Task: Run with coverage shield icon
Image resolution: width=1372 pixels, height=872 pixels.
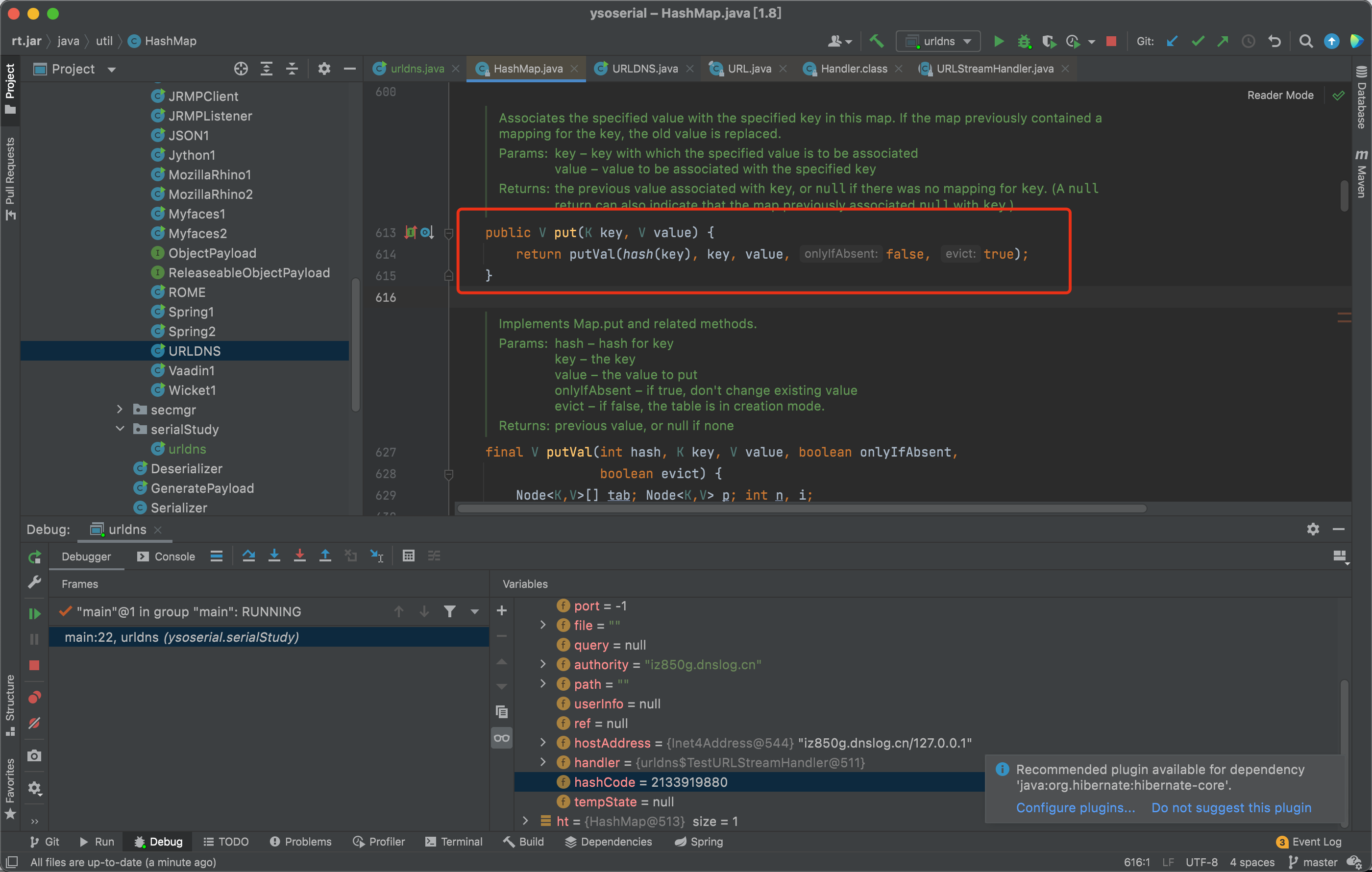Action: [1049, 41]
